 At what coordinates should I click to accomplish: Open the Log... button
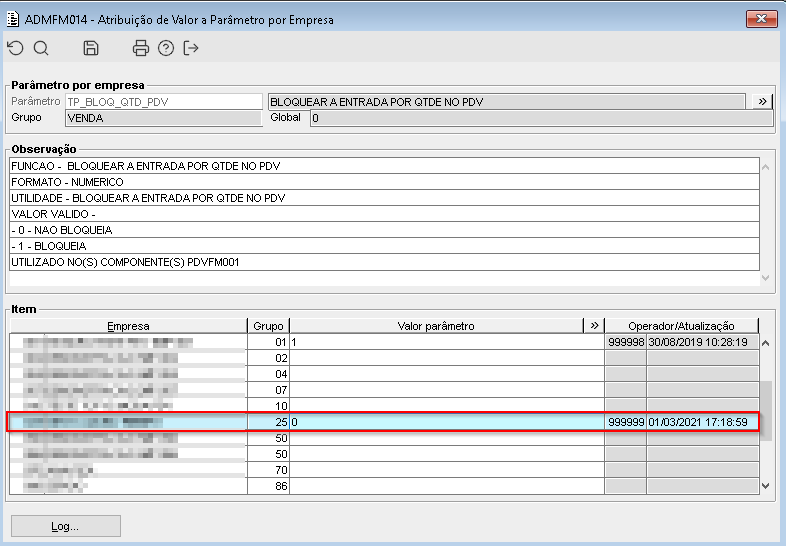pyautogui.click(x=66, y=526)
